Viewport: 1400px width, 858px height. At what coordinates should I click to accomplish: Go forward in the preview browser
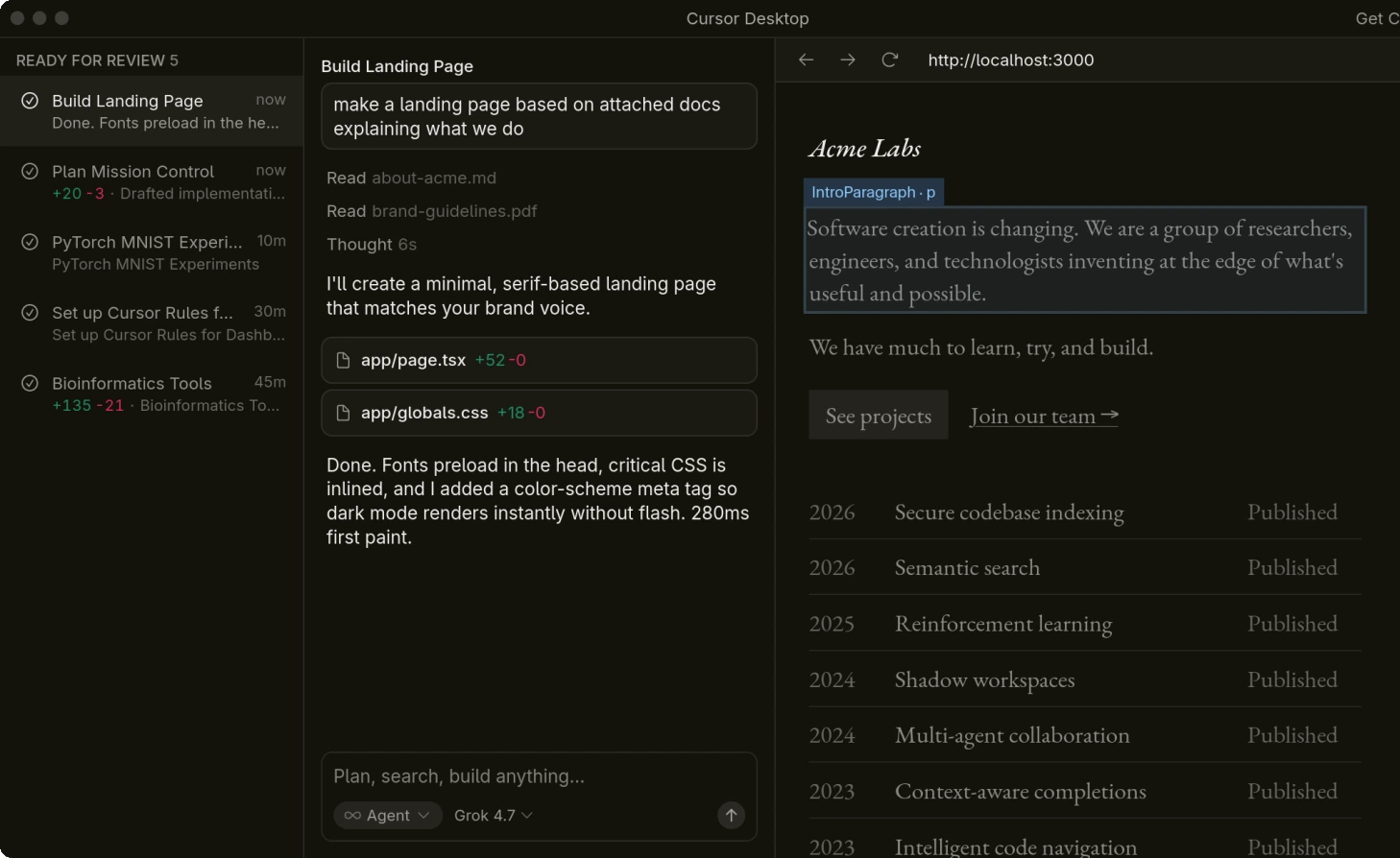point(848,60)
